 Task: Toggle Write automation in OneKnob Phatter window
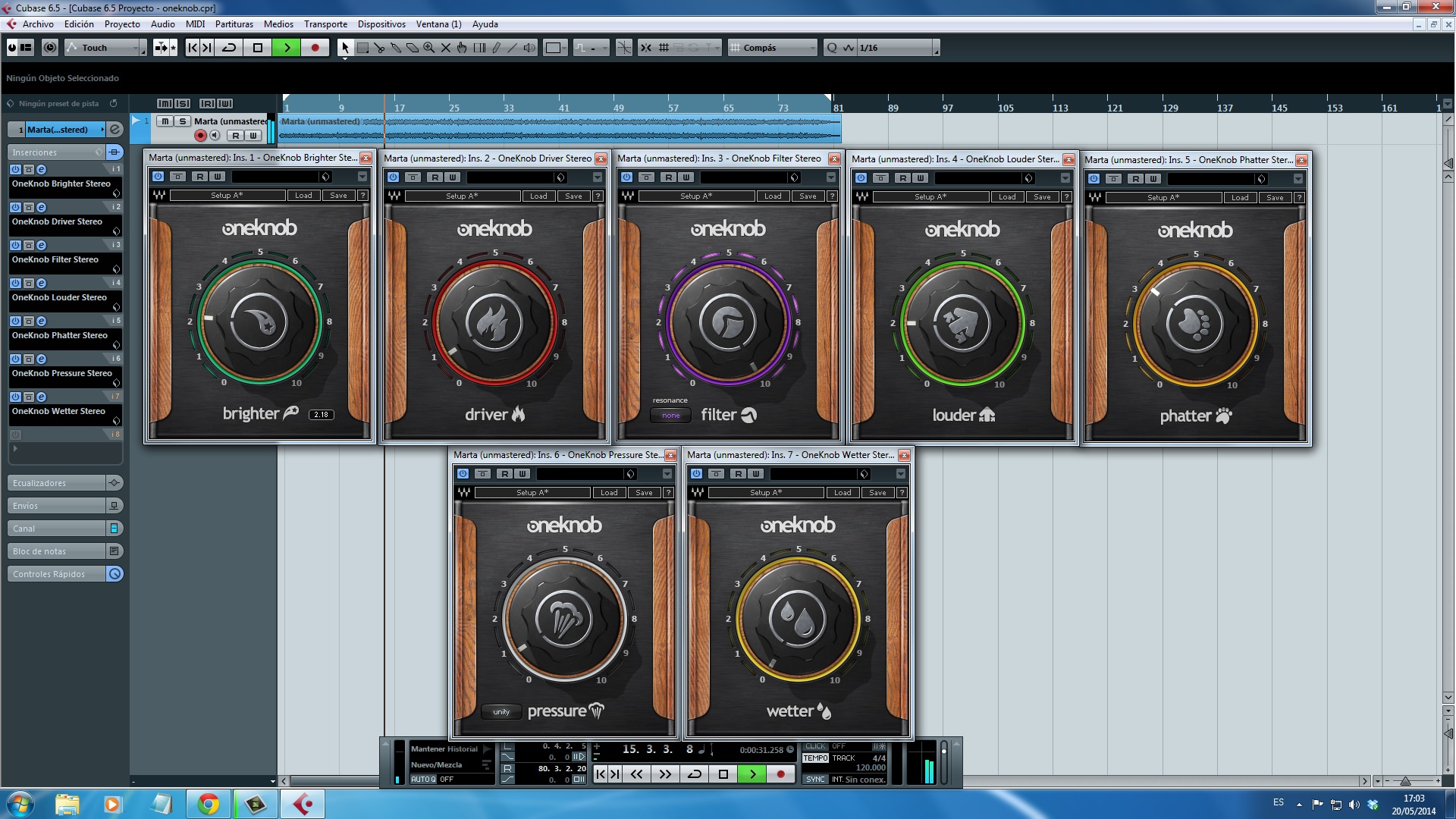tap(1153, 179)
